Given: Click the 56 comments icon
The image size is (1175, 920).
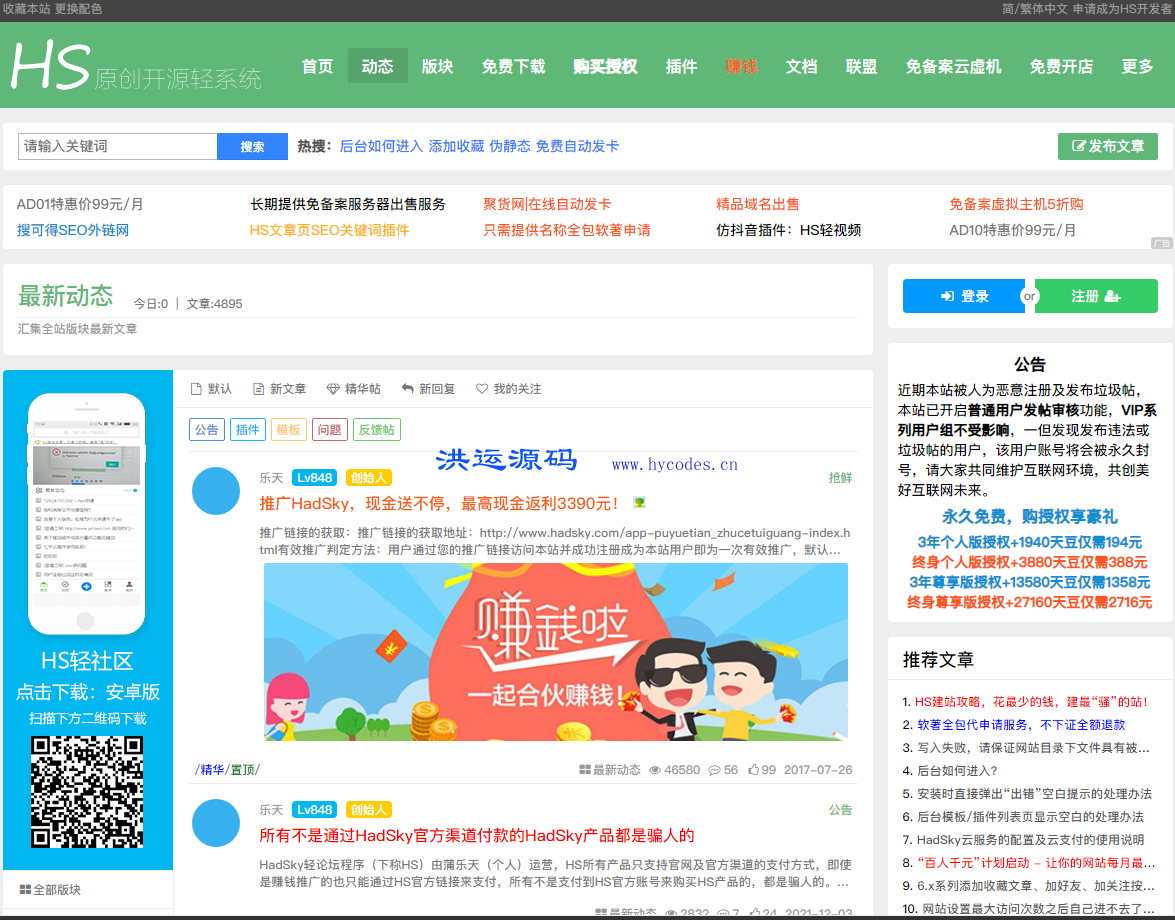Looking at the screenshot, I should [x=714, y=769].
